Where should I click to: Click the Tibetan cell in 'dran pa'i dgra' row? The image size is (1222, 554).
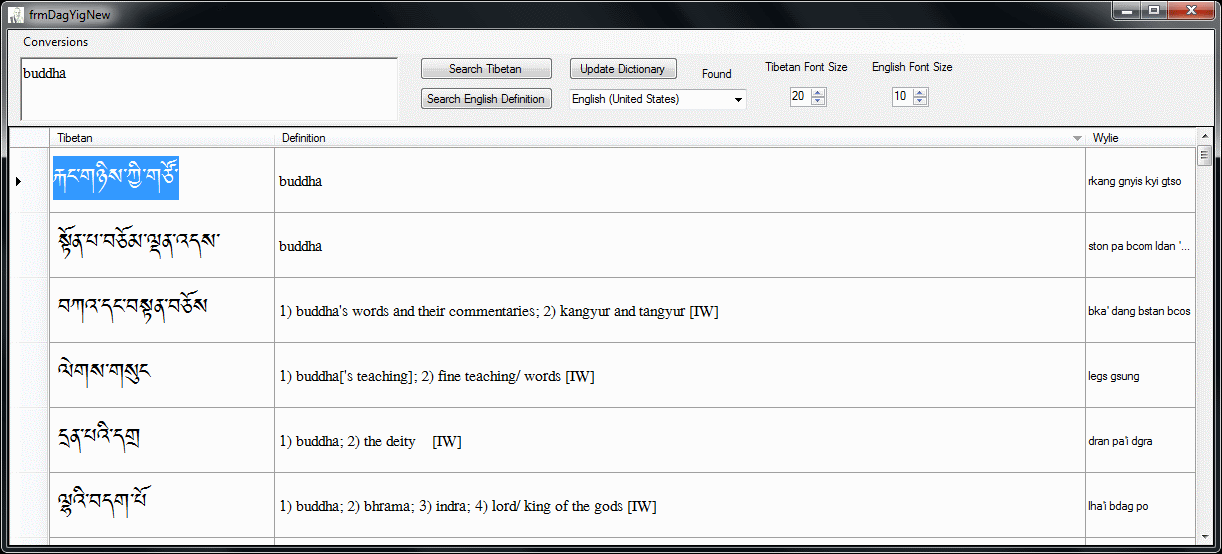pyautogui.click(x=162, y=440)
